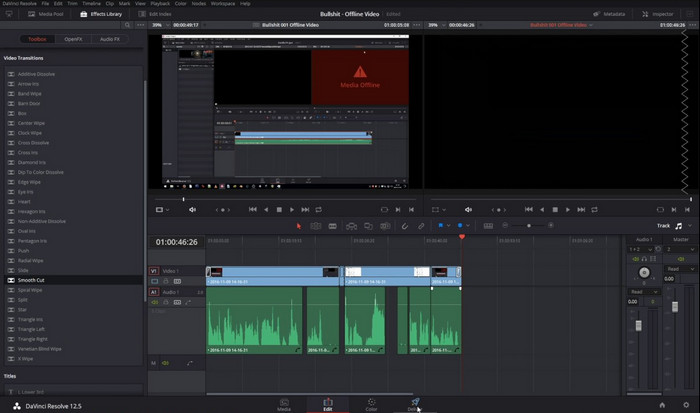Open the Inspector panel

[x=658, y=14]
